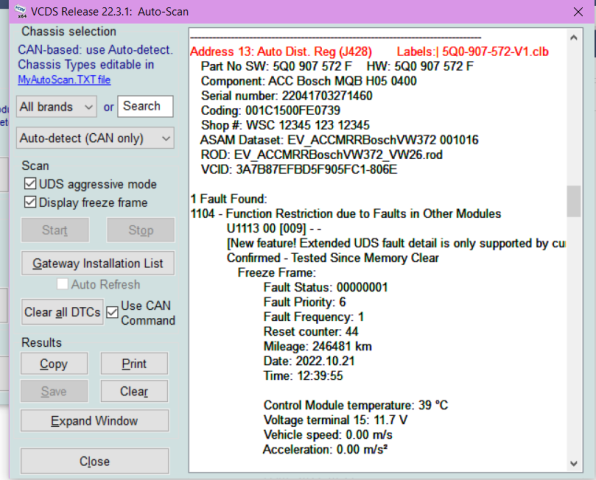Screen dimensions: 596x480
Task: Click the 'Shop #: WSC 12345 123 12345' line
Action: 285,125
